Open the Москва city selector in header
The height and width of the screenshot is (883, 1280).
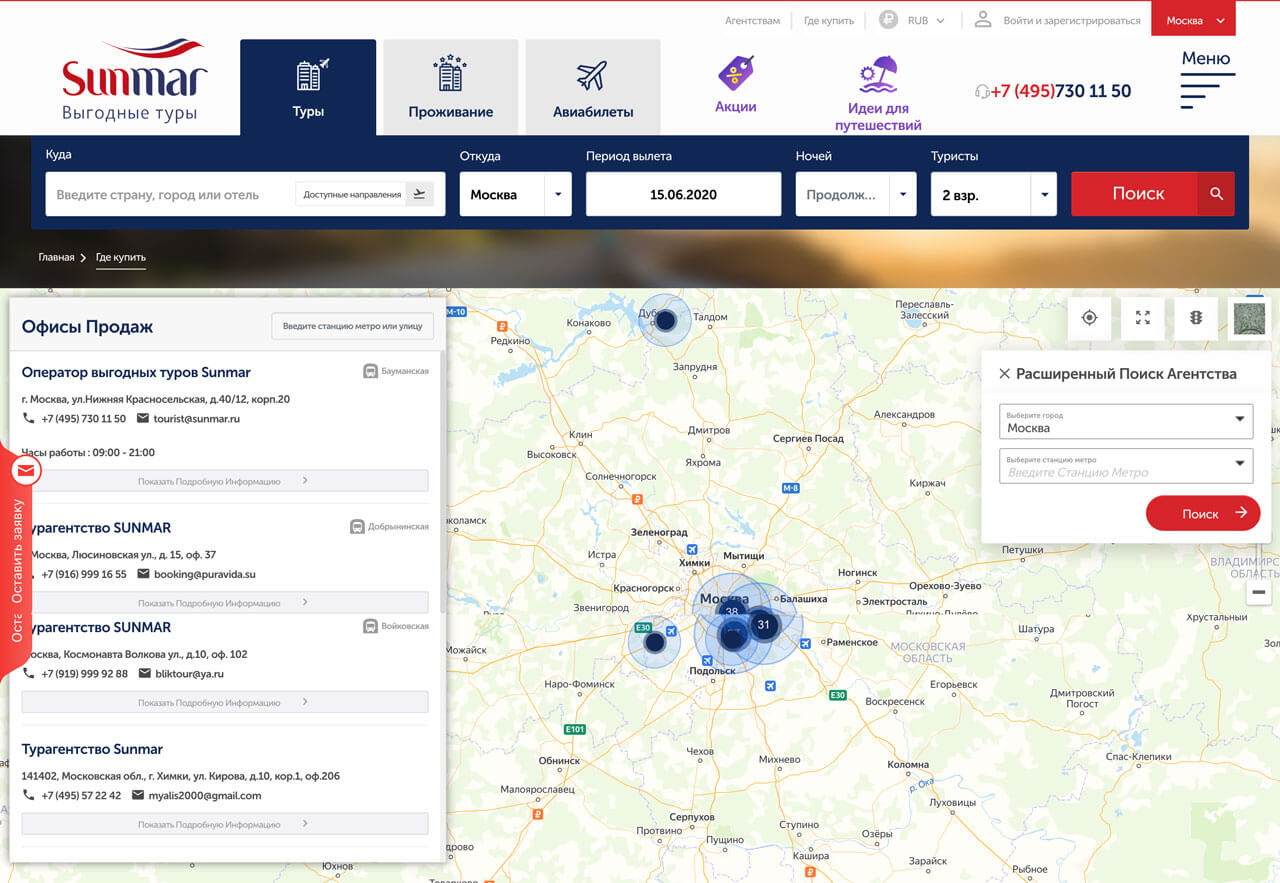pos(1194,20)
